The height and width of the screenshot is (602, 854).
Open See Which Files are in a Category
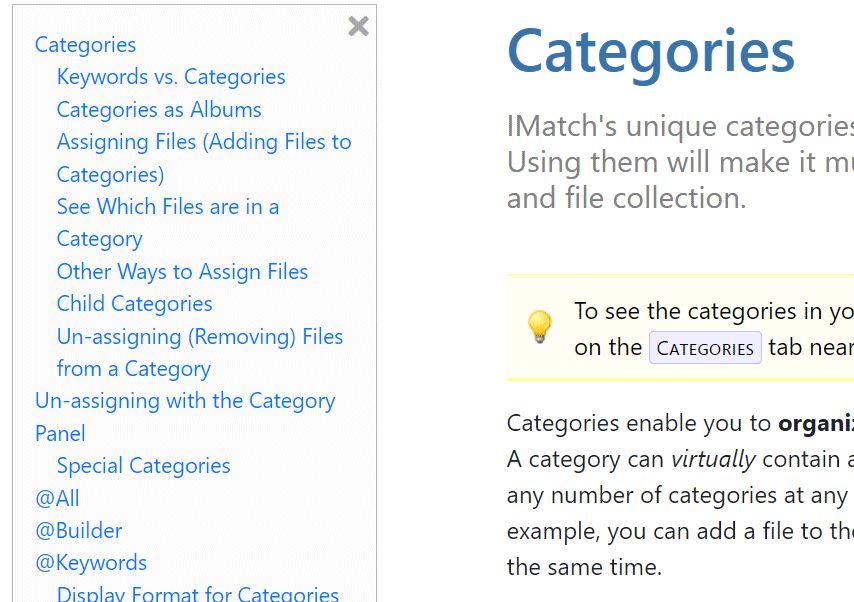pos(168,223)
